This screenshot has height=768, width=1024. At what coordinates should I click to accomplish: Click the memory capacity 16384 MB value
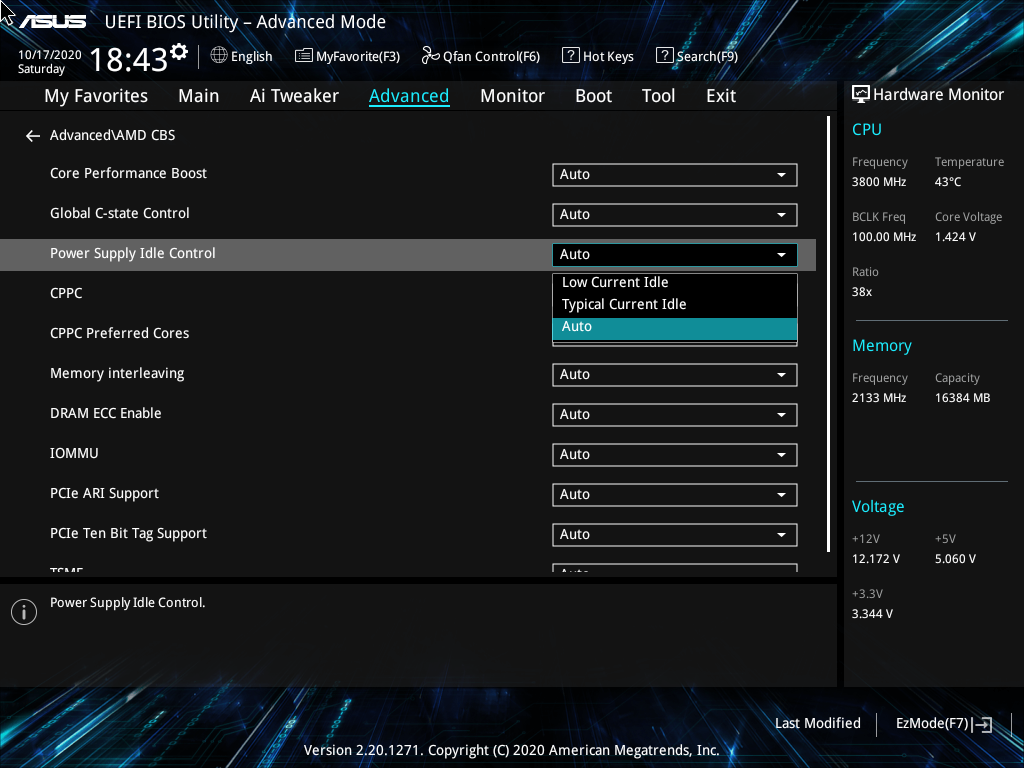click(x=962, y=398)
